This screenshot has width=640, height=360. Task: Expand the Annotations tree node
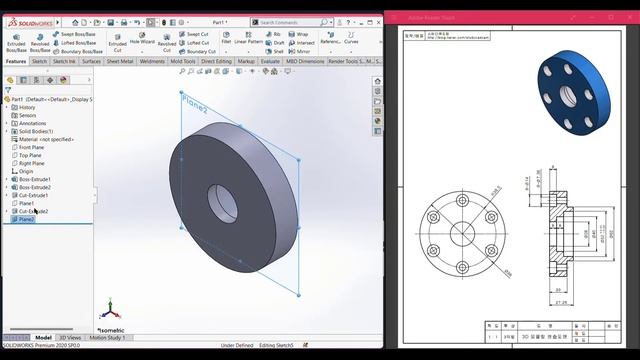[7, 123]
